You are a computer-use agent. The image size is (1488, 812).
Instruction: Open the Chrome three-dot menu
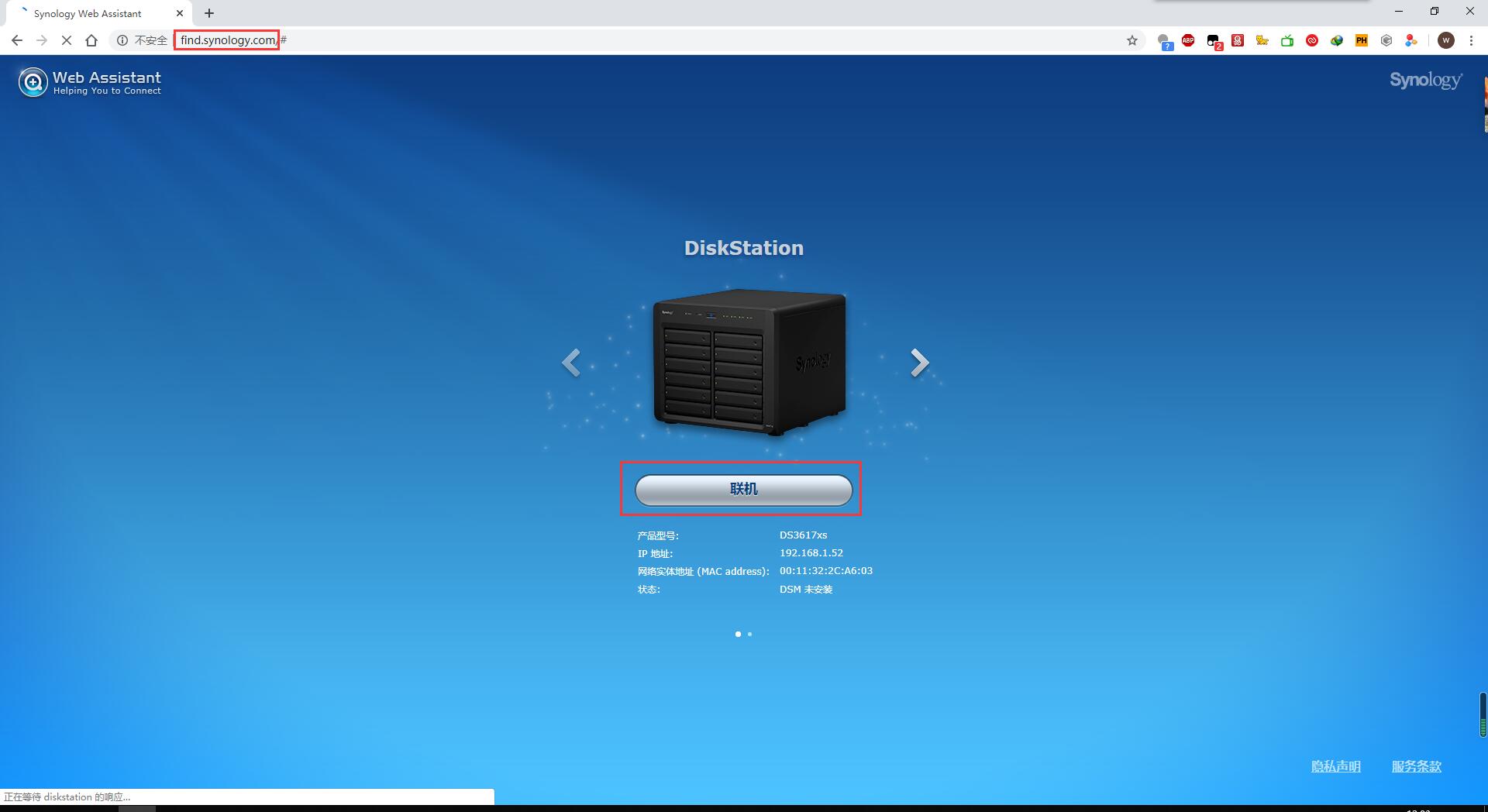pos(1471,40)
